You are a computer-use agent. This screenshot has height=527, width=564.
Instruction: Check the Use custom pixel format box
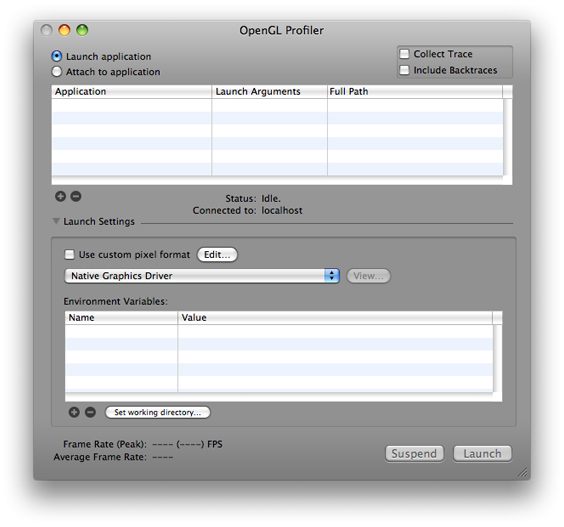pos(69,255)
